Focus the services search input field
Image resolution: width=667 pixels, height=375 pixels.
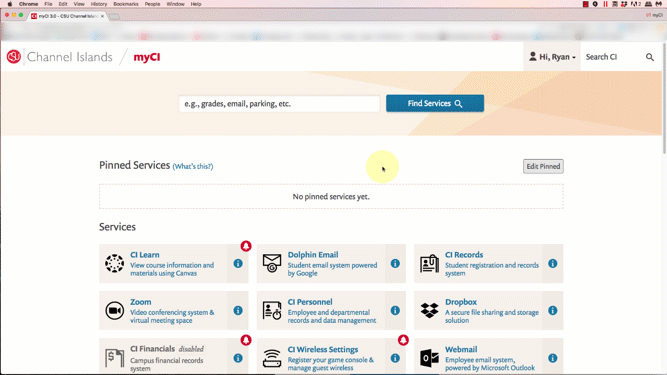pyautogui.click(x=279, y=103)
